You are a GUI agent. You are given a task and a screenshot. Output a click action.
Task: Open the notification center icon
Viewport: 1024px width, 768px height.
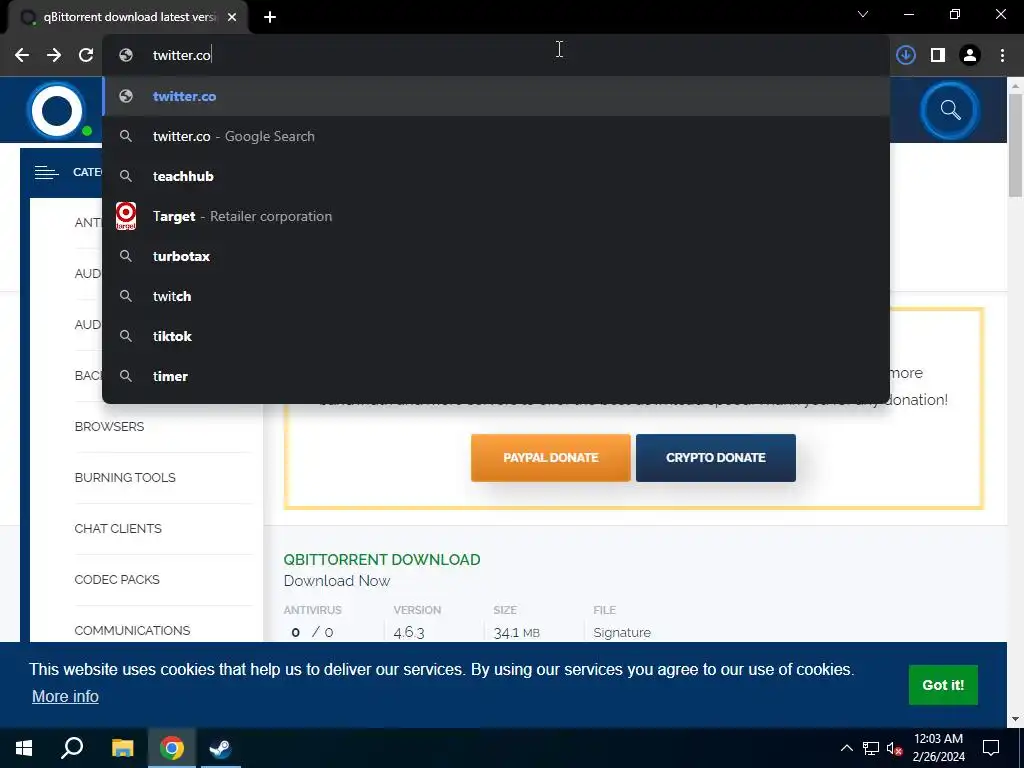[x=991, y=748]
